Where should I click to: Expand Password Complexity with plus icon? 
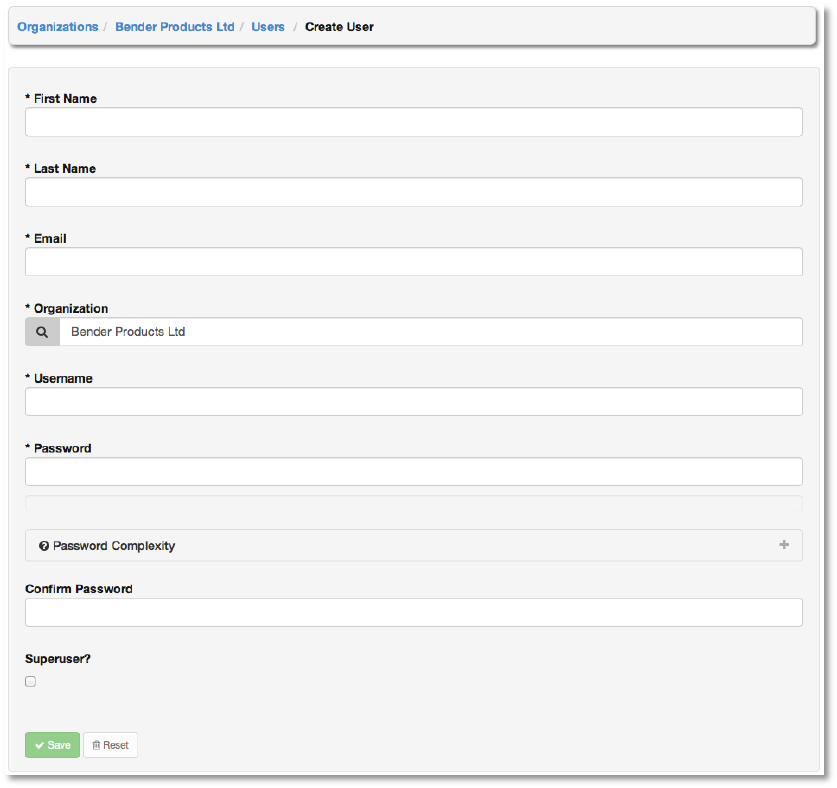point(784,545)
